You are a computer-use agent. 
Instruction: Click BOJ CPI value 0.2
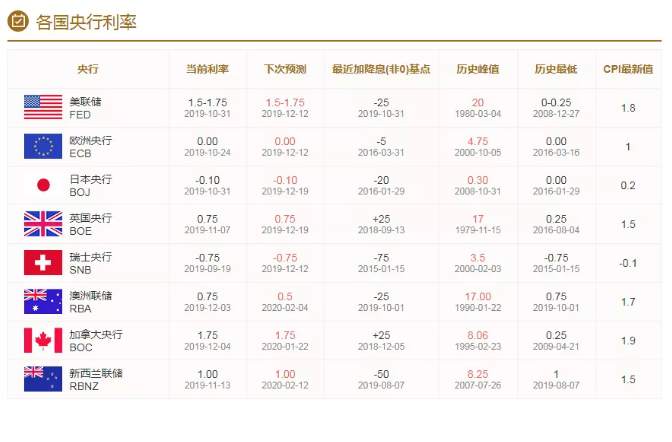tap(628, 186)
